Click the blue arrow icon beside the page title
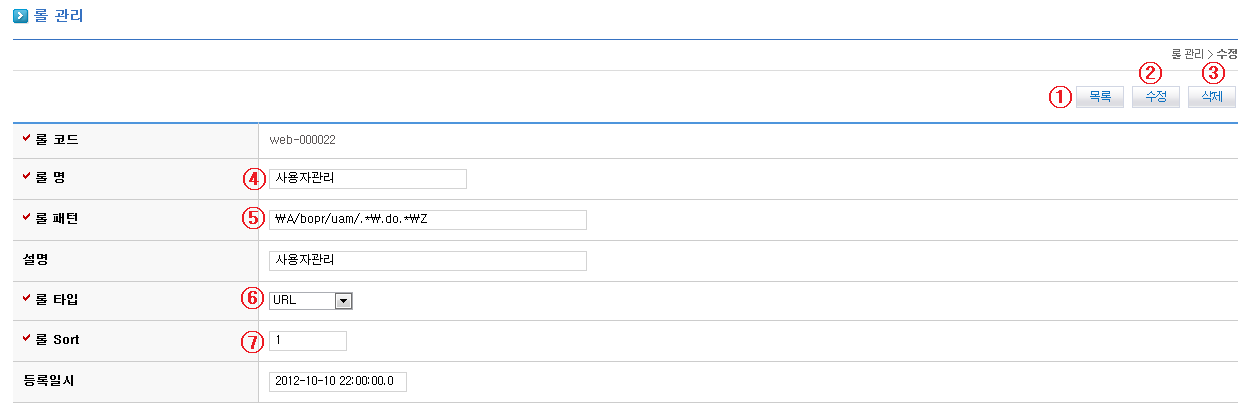1242x419 pixels. (x=20, y=16)
